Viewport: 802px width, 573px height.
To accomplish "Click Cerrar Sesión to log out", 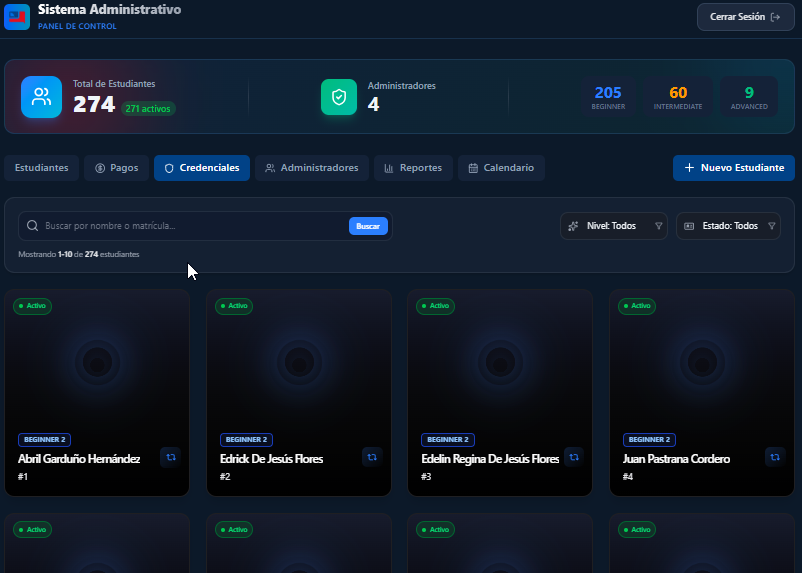I will (746, 17).
